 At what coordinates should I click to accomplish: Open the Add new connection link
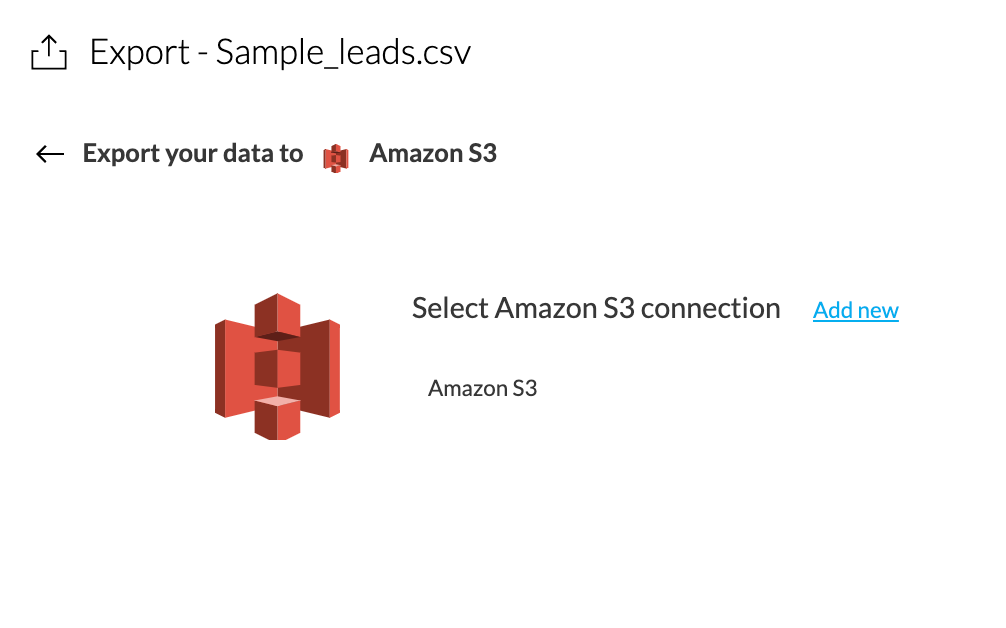tap(856, 310)
